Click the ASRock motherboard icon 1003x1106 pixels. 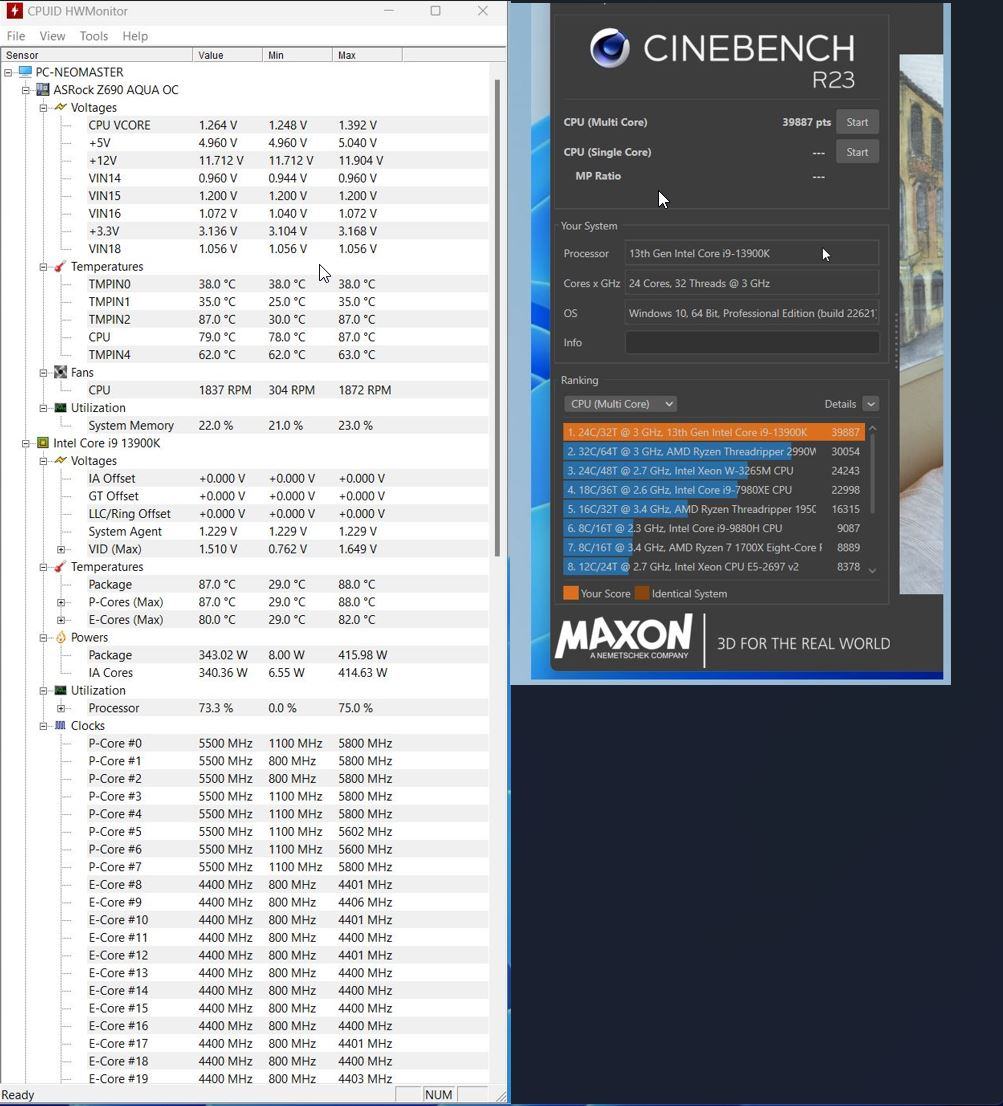[43, 90]
